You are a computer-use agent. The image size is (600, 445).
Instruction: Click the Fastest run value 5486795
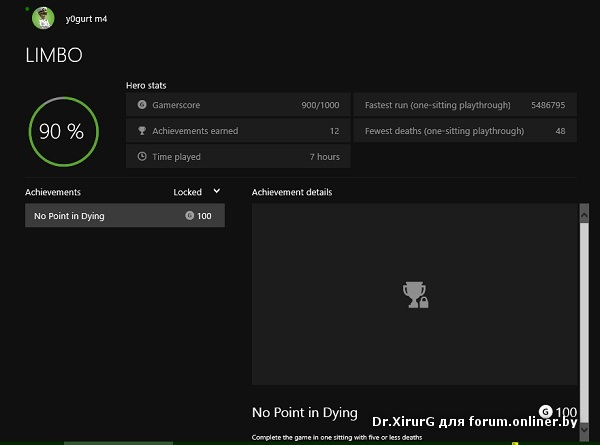coord(548,105)
